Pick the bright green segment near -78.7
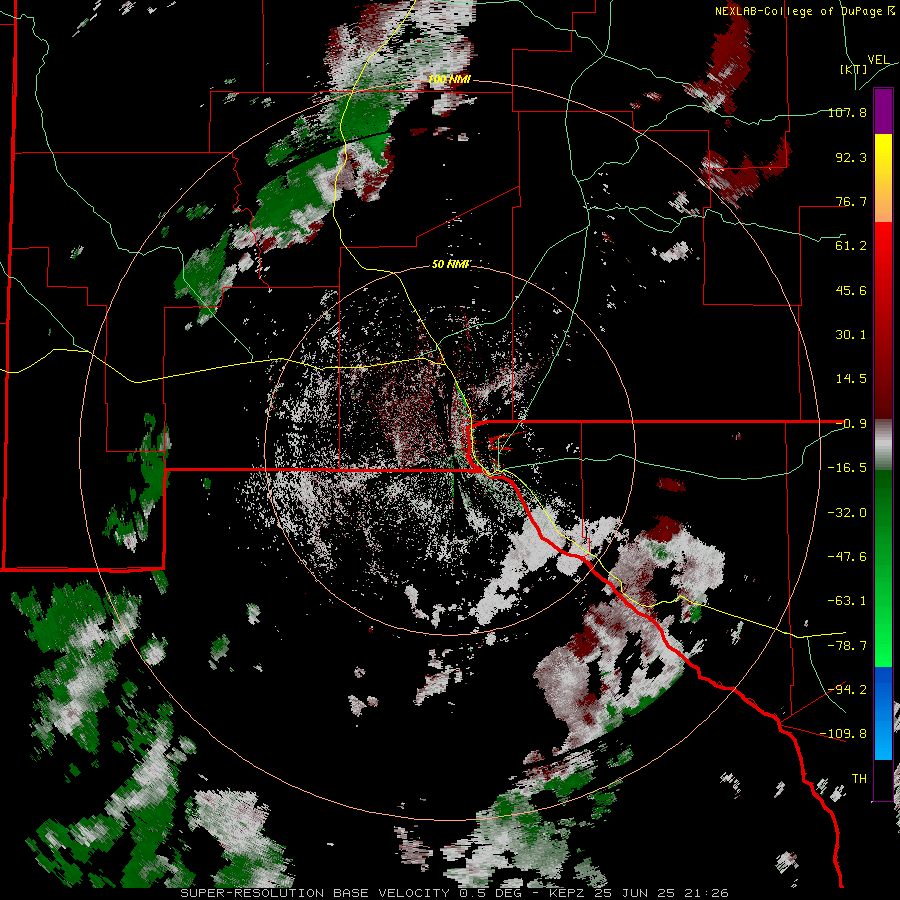Image resolution: width=900 pixels, height=900 pixels. click(x=883, y=643)
